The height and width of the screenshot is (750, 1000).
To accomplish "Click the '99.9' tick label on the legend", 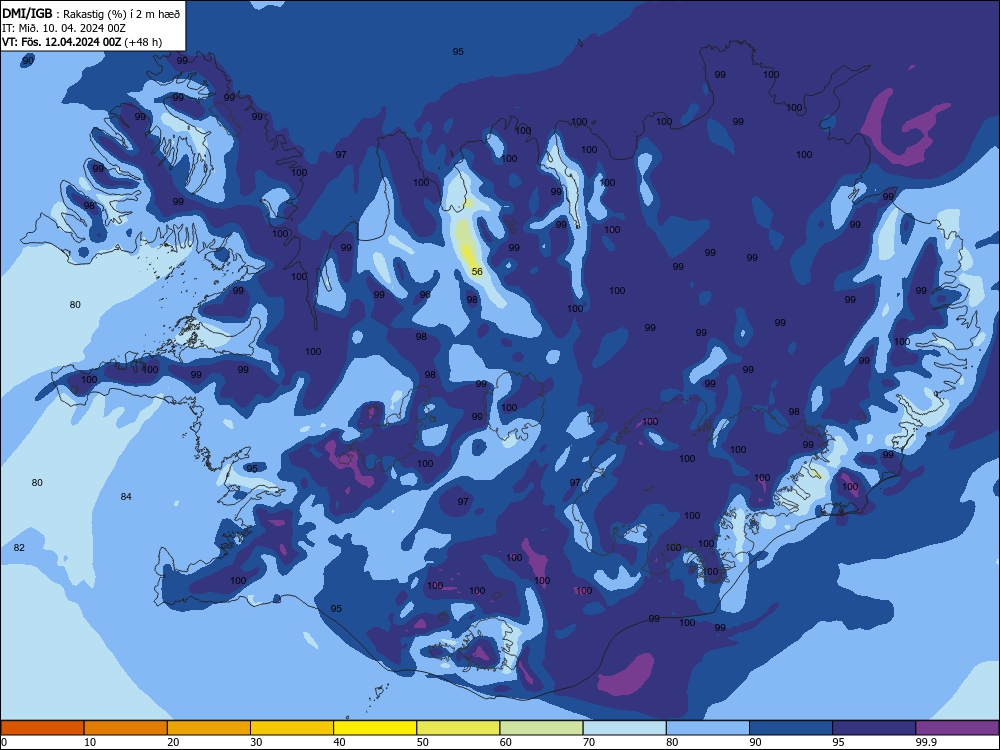I will (x=926, y=742).
